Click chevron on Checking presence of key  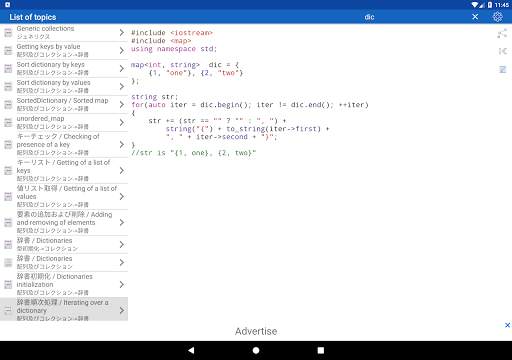tap(122, 144)
